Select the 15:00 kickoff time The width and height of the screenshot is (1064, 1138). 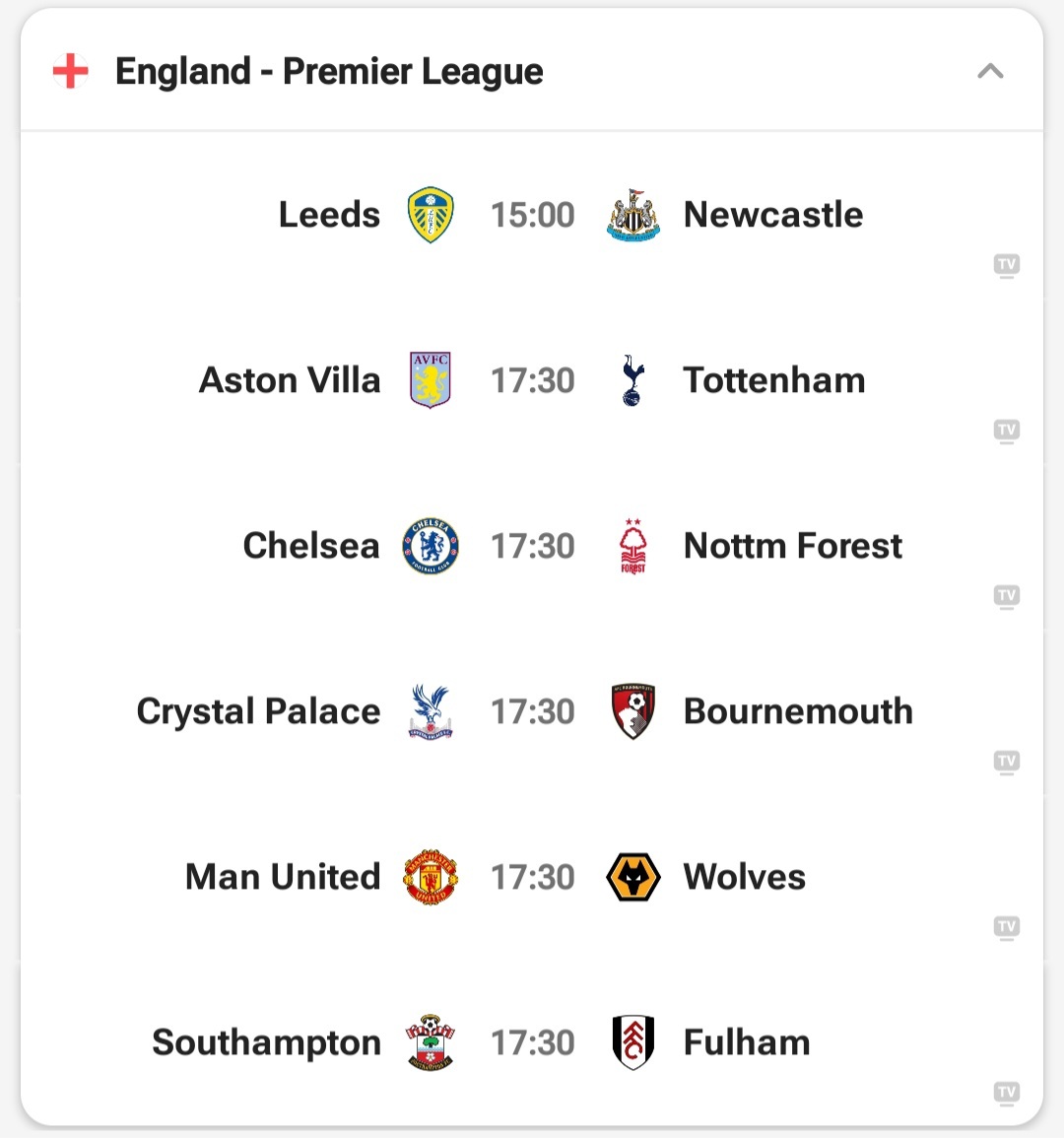pos(532,215)
